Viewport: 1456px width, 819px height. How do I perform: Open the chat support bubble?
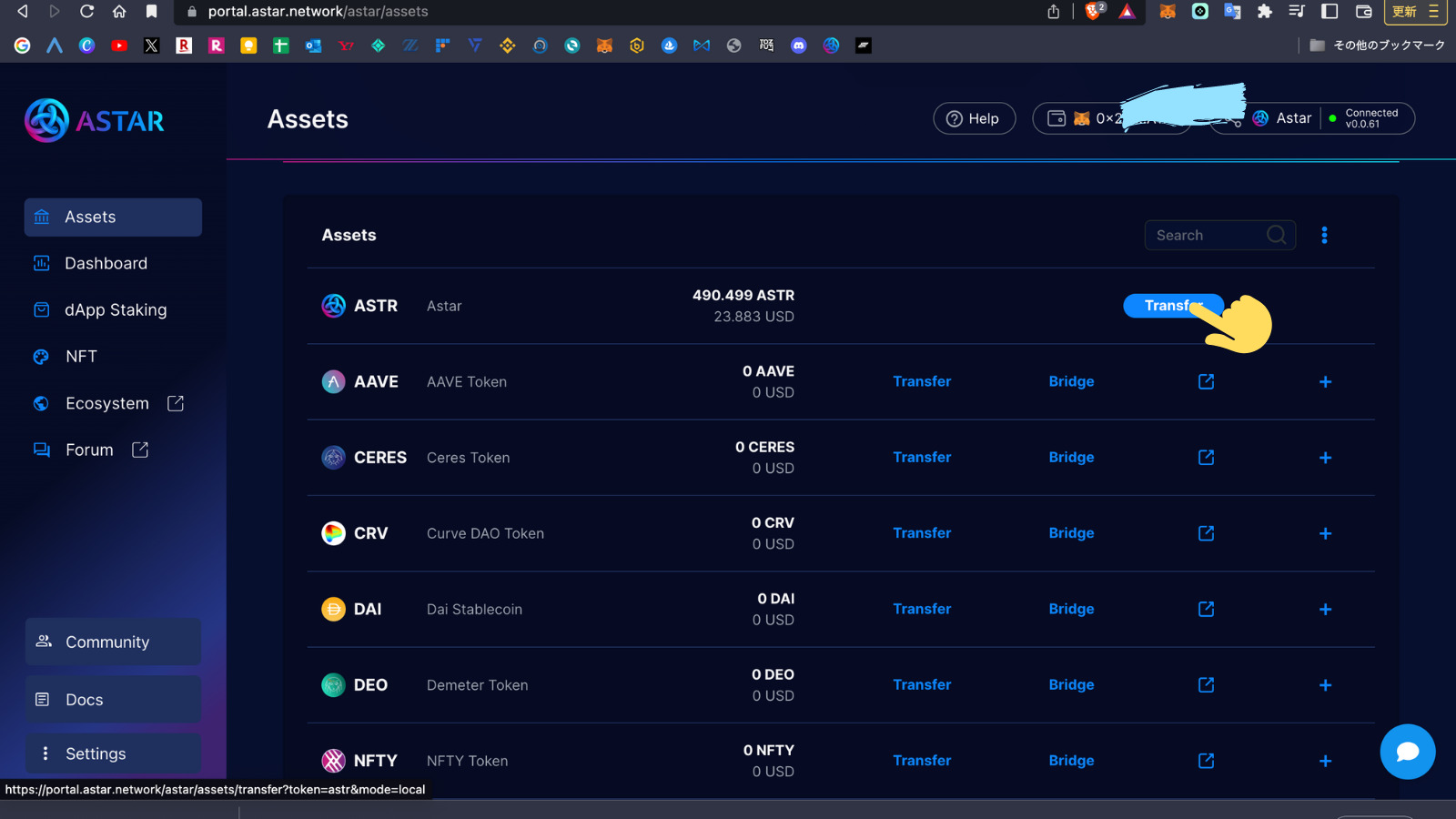click(x=1407, y=752)
